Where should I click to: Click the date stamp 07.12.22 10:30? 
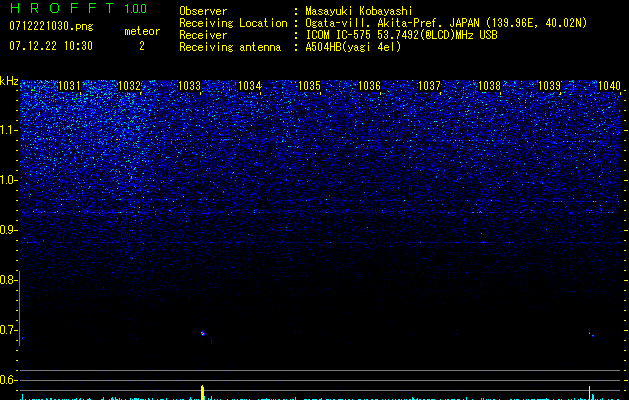51,46
